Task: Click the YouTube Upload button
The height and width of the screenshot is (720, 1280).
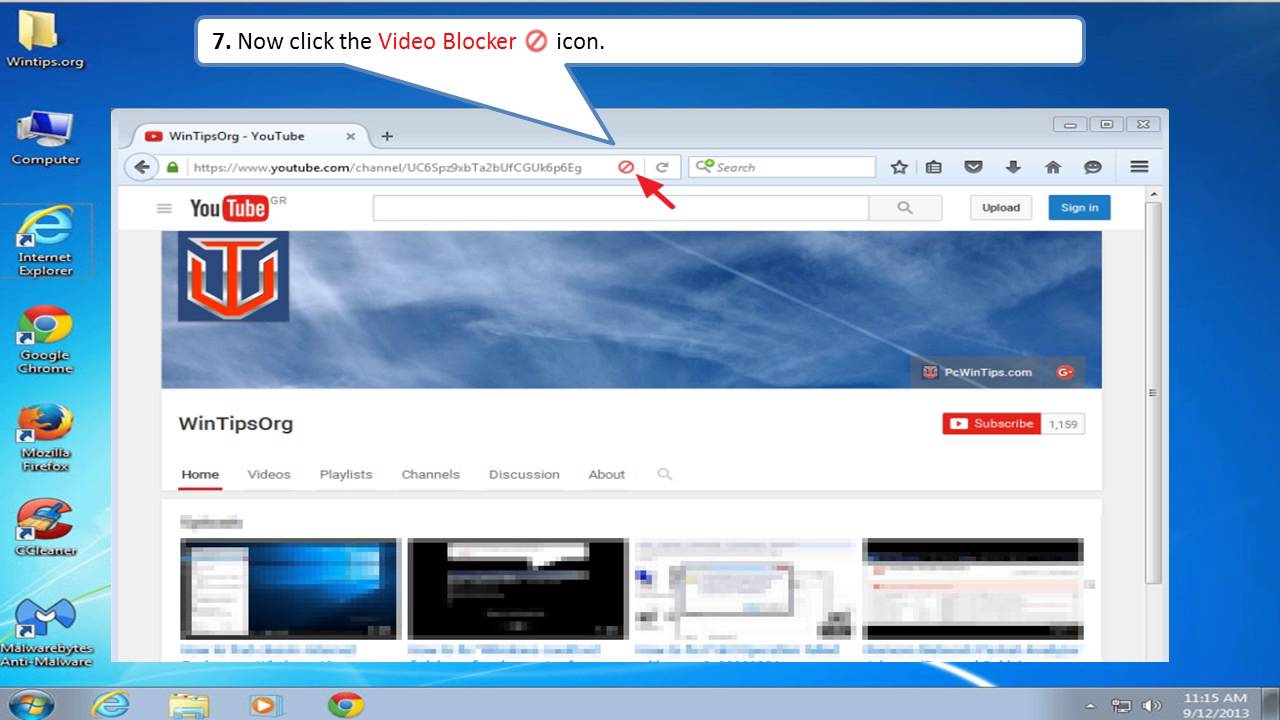Action: point(1001,207)
